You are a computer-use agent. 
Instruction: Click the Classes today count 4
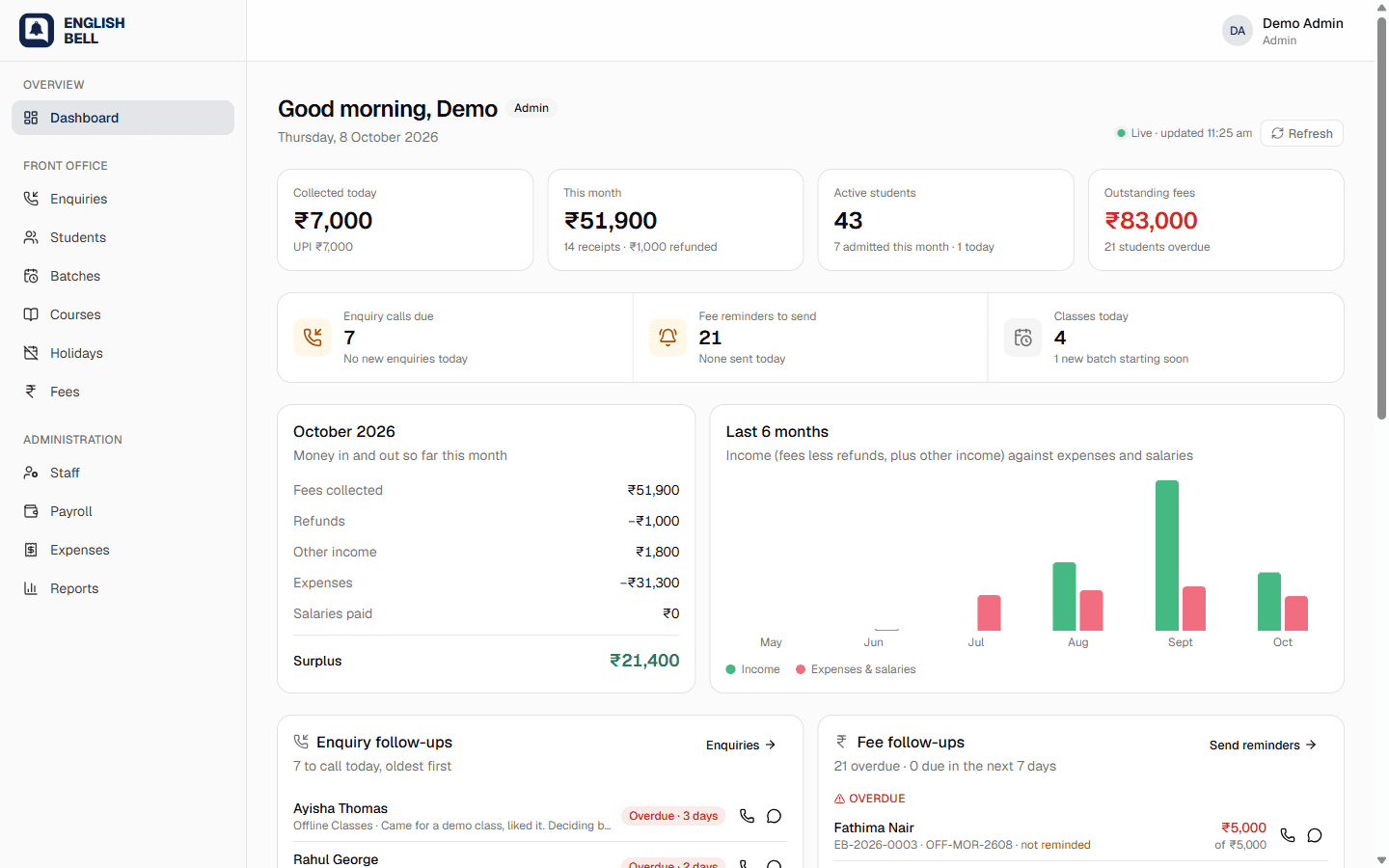pyautogui.click(x=1060, y=338)
